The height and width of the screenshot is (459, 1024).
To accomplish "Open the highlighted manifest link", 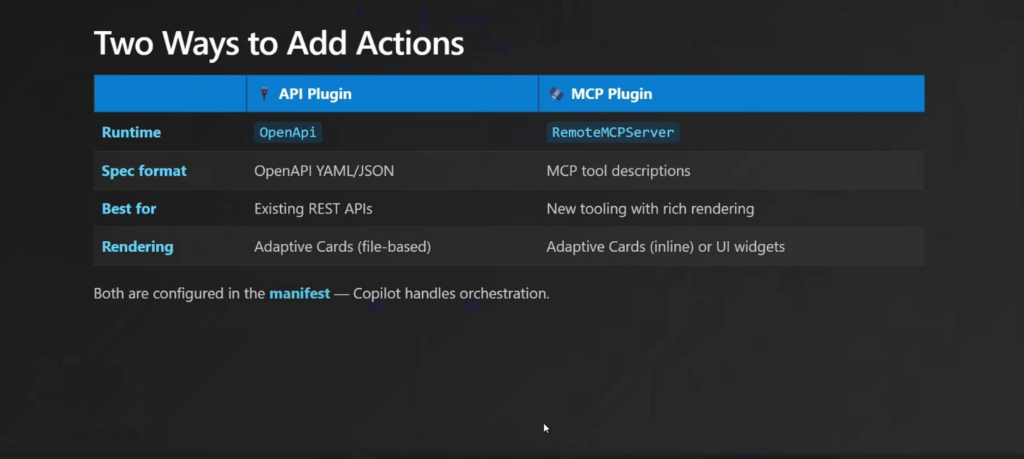I will [x=299, y=294].
